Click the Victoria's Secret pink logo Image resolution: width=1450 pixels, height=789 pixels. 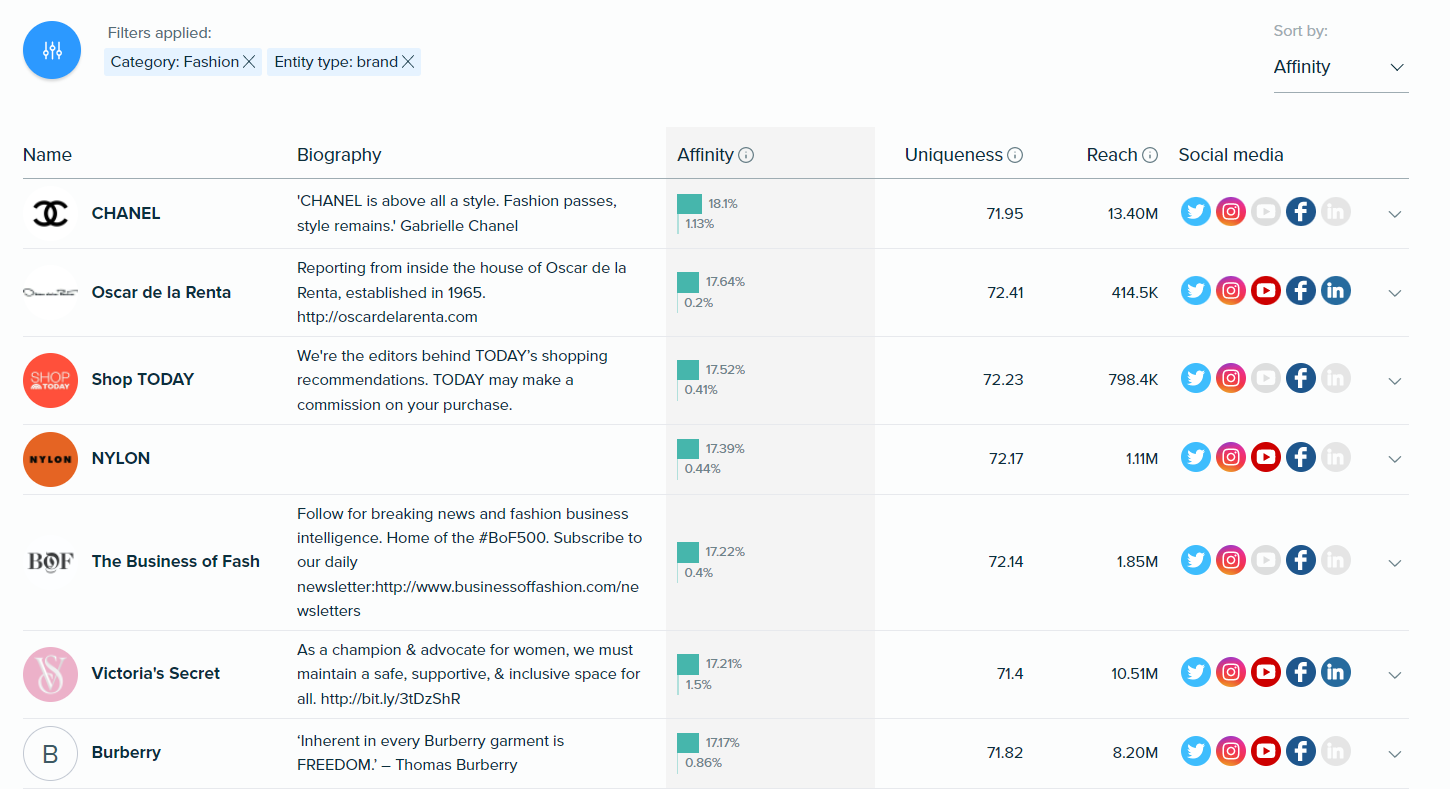tap(50, 674)
